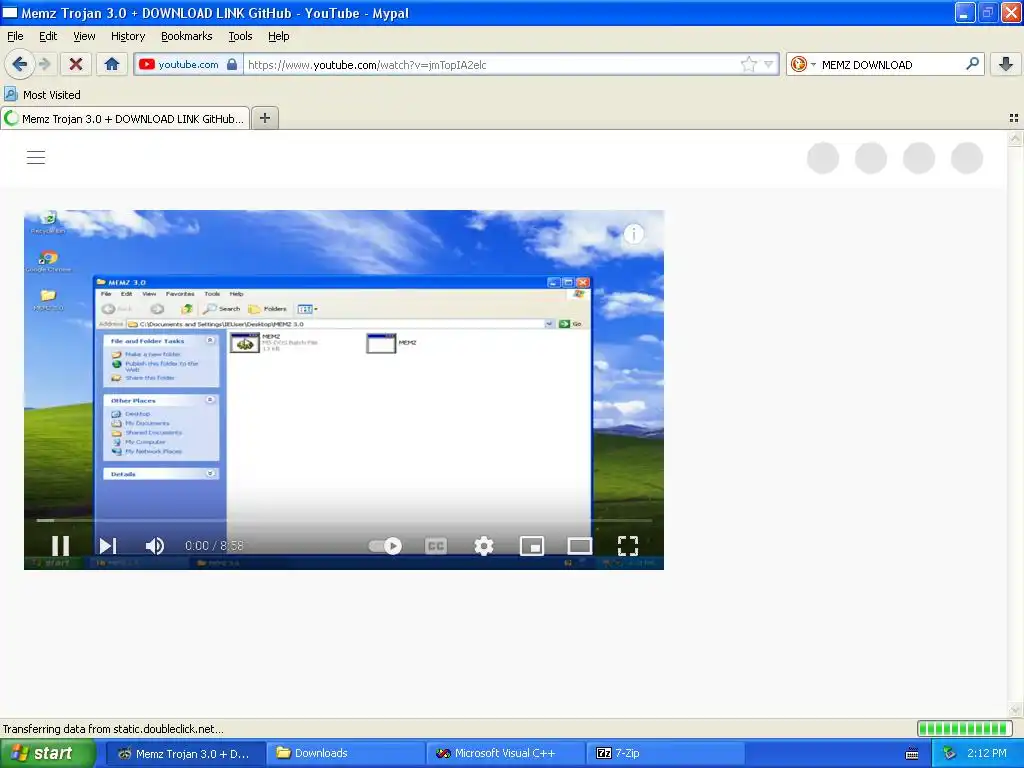This screenshot has width=1024, height=768.
Task: Open the View menu
Action: point(84,36)
